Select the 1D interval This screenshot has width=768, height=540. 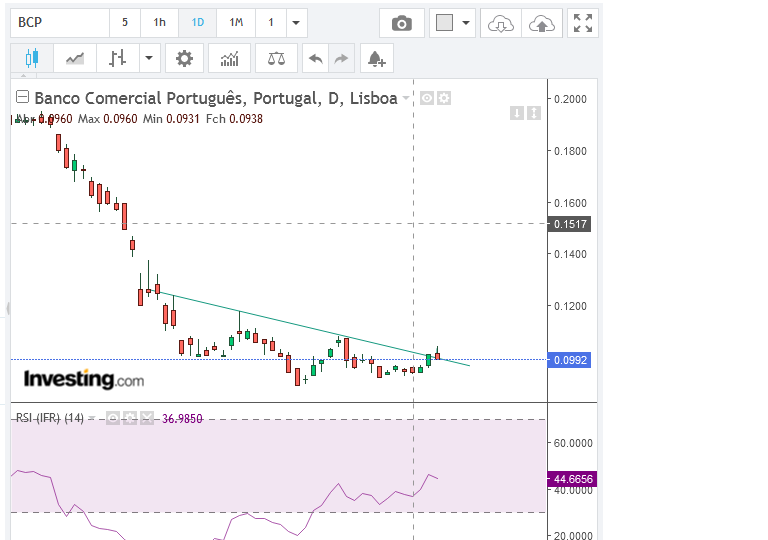coord(197,23)
